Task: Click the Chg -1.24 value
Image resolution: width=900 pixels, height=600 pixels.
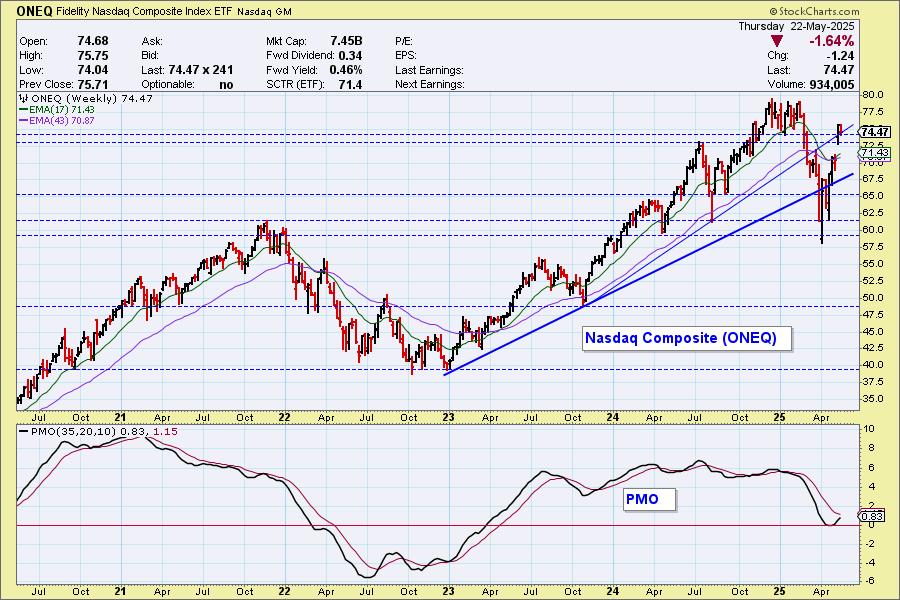Action: pos(840,56)
